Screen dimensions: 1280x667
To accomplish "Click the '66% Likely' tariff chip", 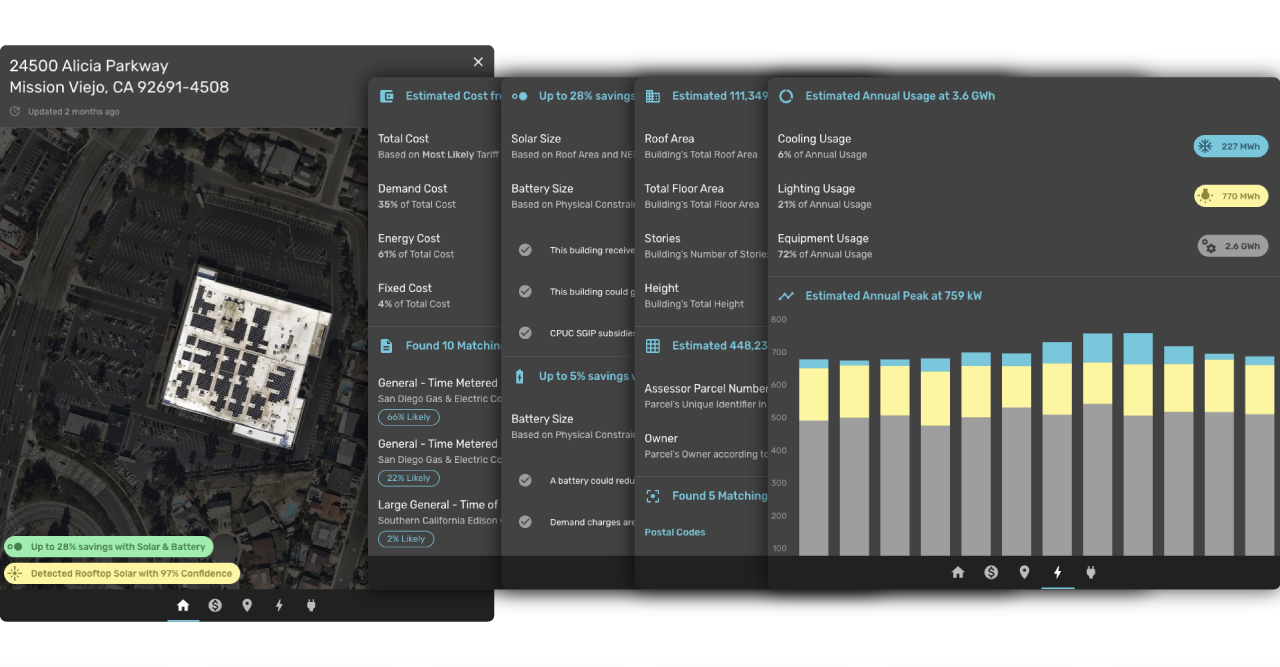I will click(x=408, y=417).
